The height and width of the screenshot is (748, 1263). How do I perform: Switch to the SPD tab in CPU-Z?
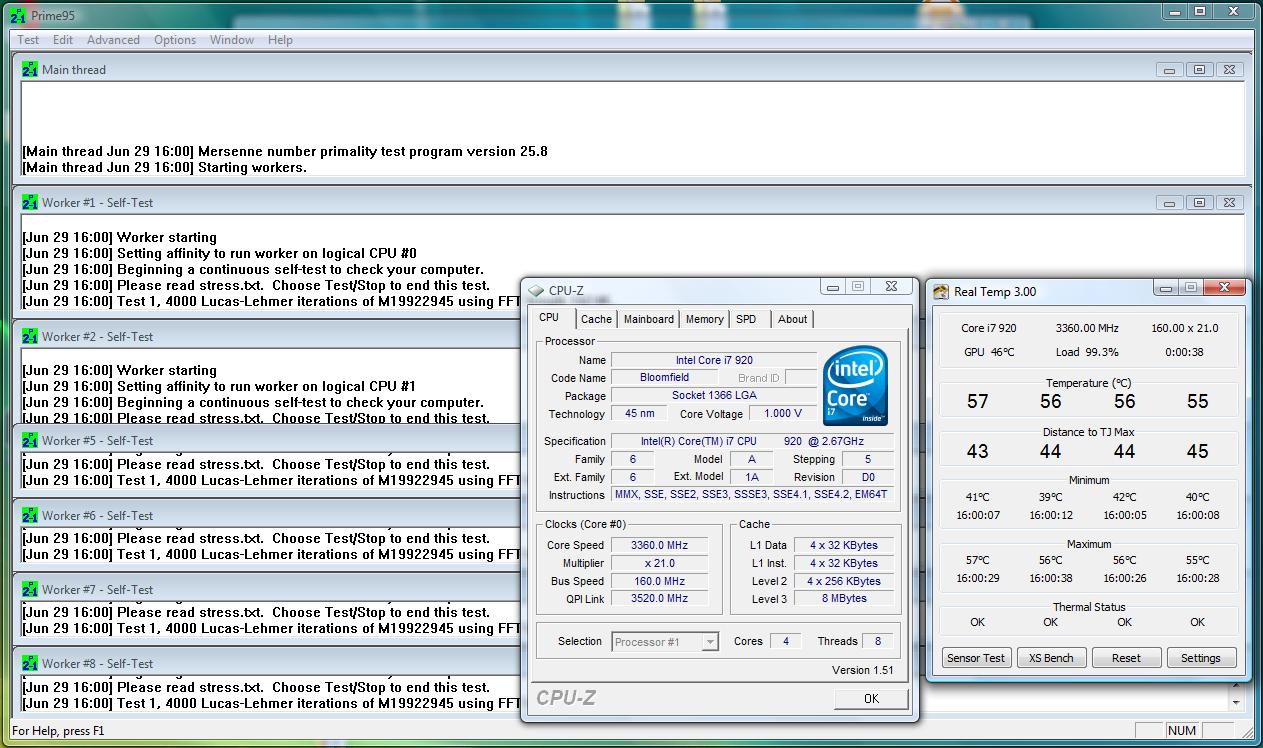point(746,319)
